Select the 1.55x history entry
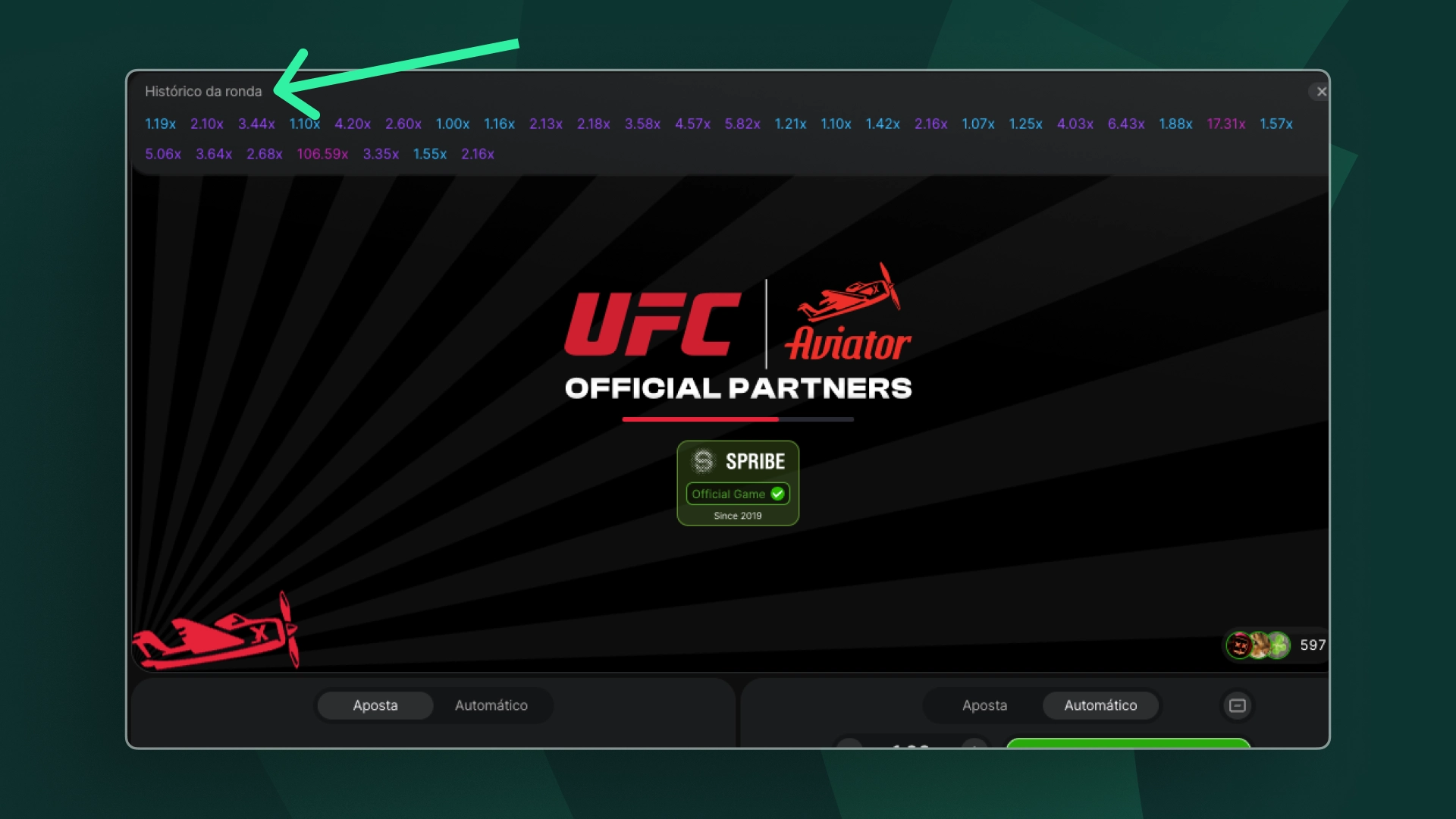Viewport: 1456px width, 819px height. 430,154
